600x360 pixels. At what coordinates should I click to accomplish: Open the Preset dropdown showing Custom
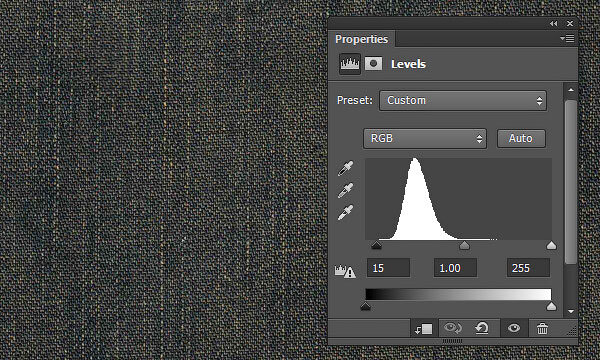coord(463,101)
